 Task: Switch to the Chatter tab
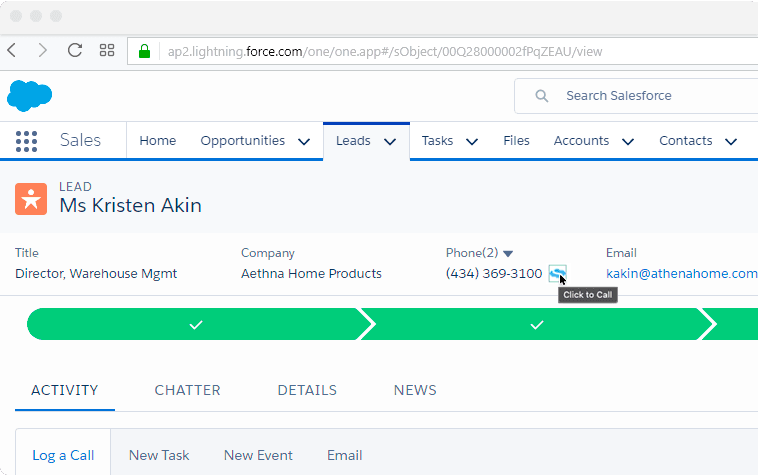(187, 390)
